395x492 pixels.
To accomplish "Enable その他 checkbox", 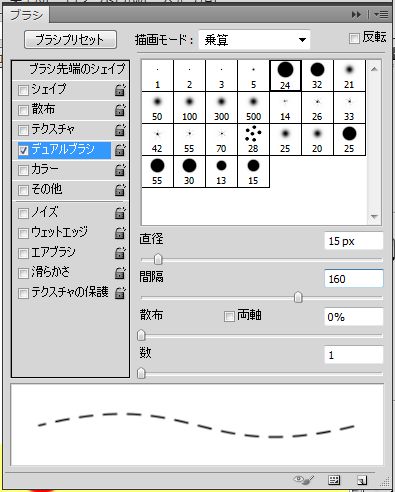I will [23, 190].
